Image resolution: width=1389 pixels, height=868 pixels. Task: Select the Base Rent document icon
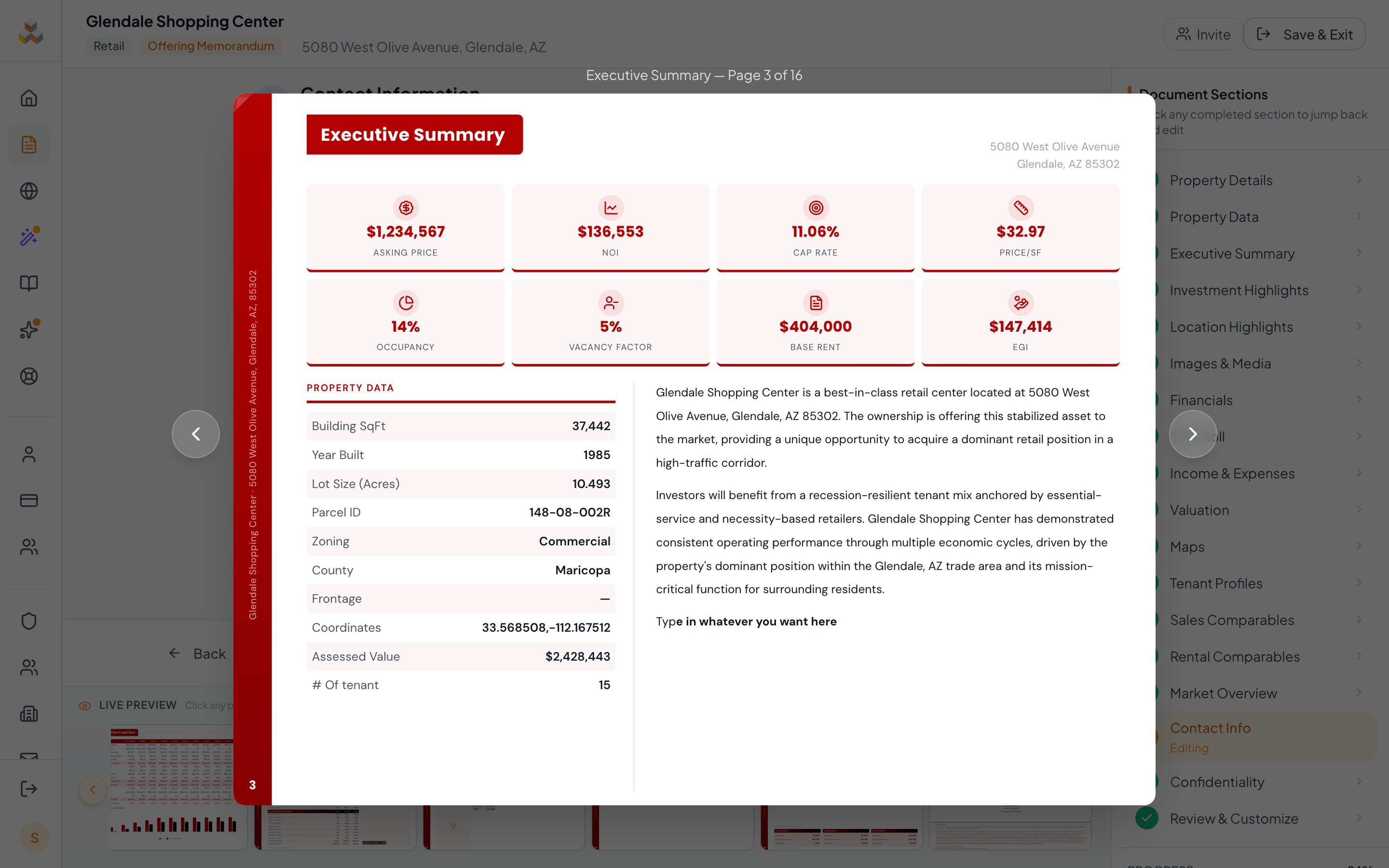tap(816, 302)
